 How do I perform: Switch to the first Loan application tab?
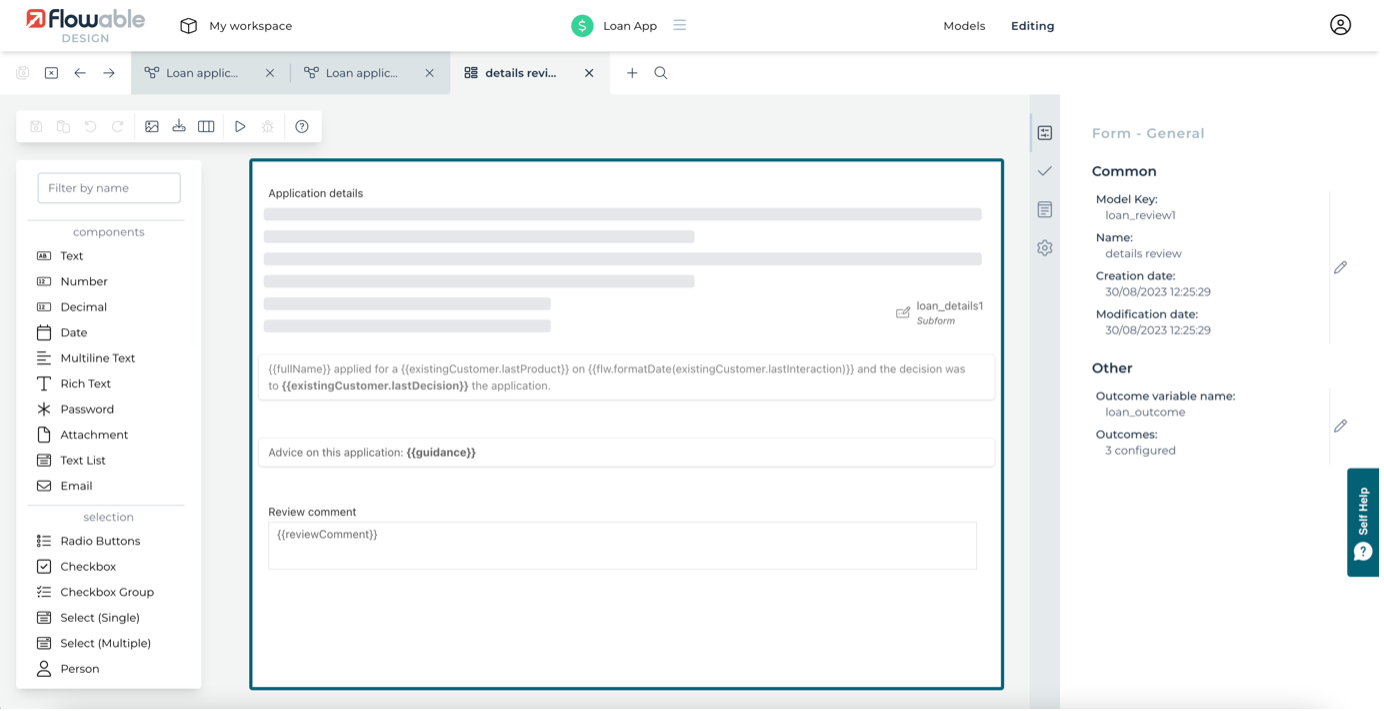pyautogui.click(x=201, y=73)
